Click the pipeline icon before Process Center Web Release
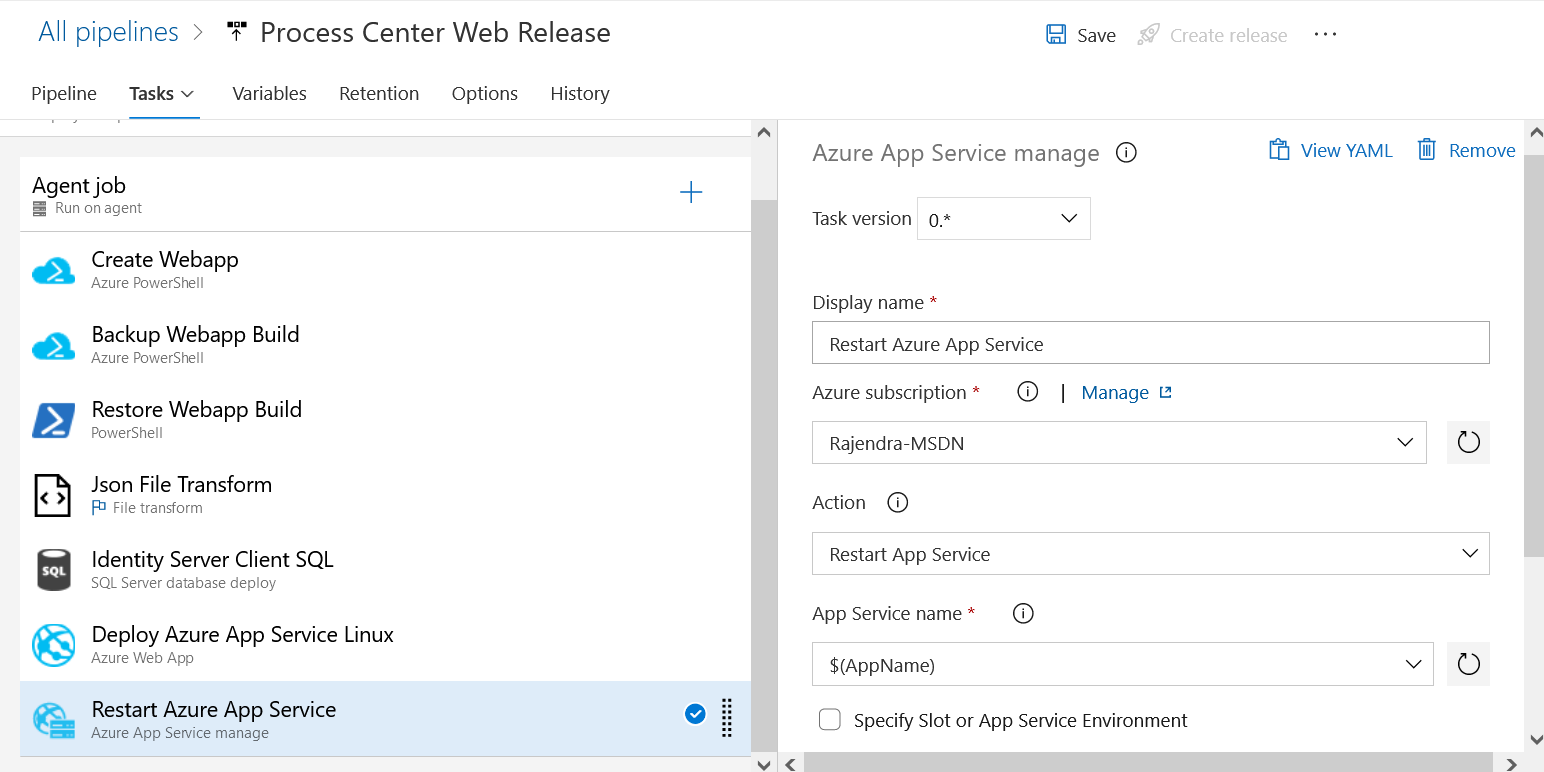The image size is (1544, 772). click(236, 32)
